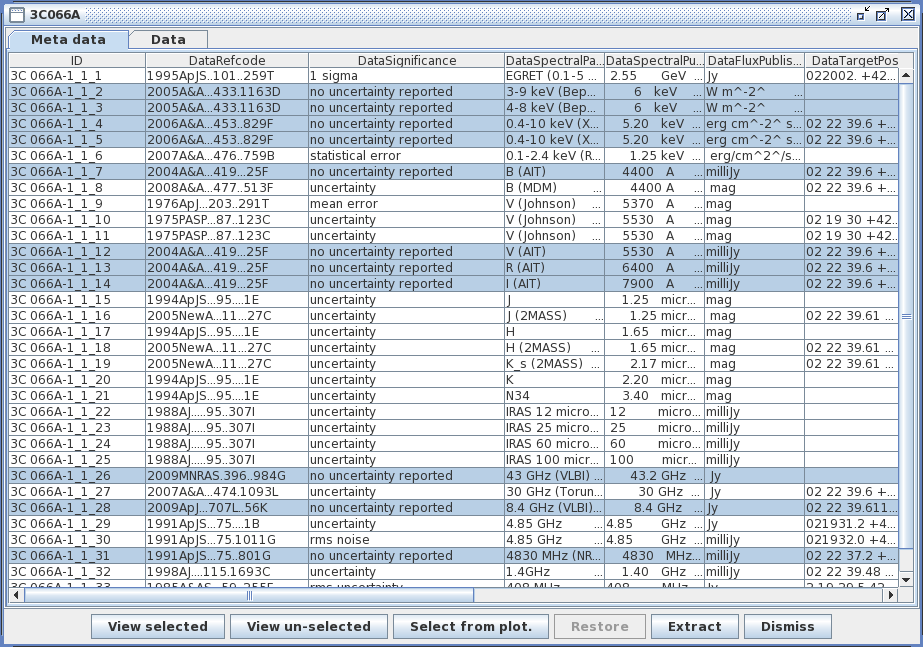
Task: Click refcode 1995ApJS..101..259T
Action: [x=227, y=76]
